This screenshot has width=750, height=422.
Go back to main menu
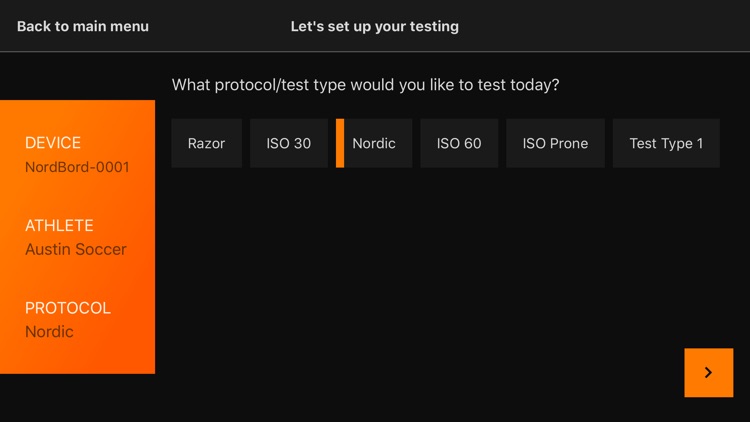[x=83, y=26]
